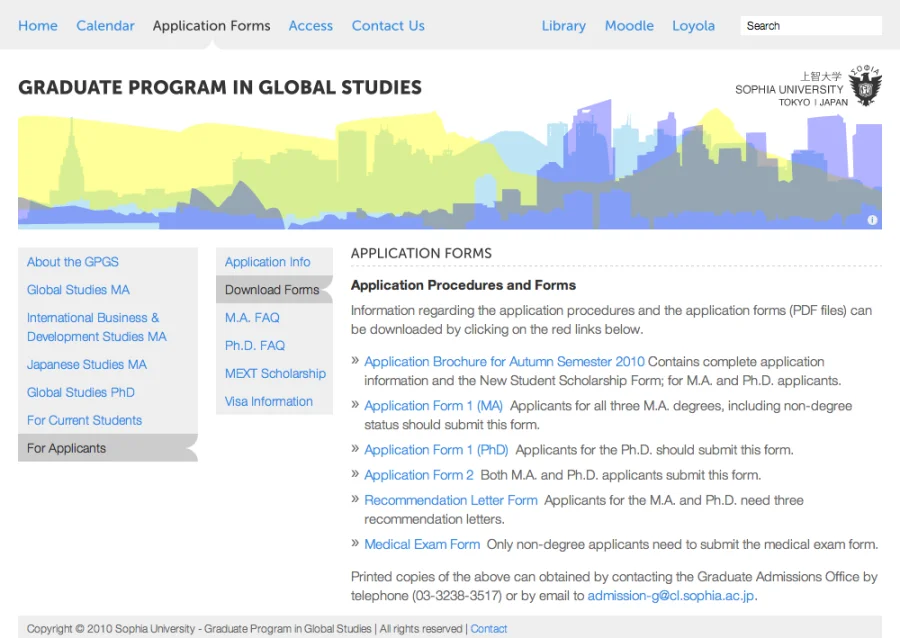
Task: Visit the Loyola link in the header
Action: tap(693, 26)
